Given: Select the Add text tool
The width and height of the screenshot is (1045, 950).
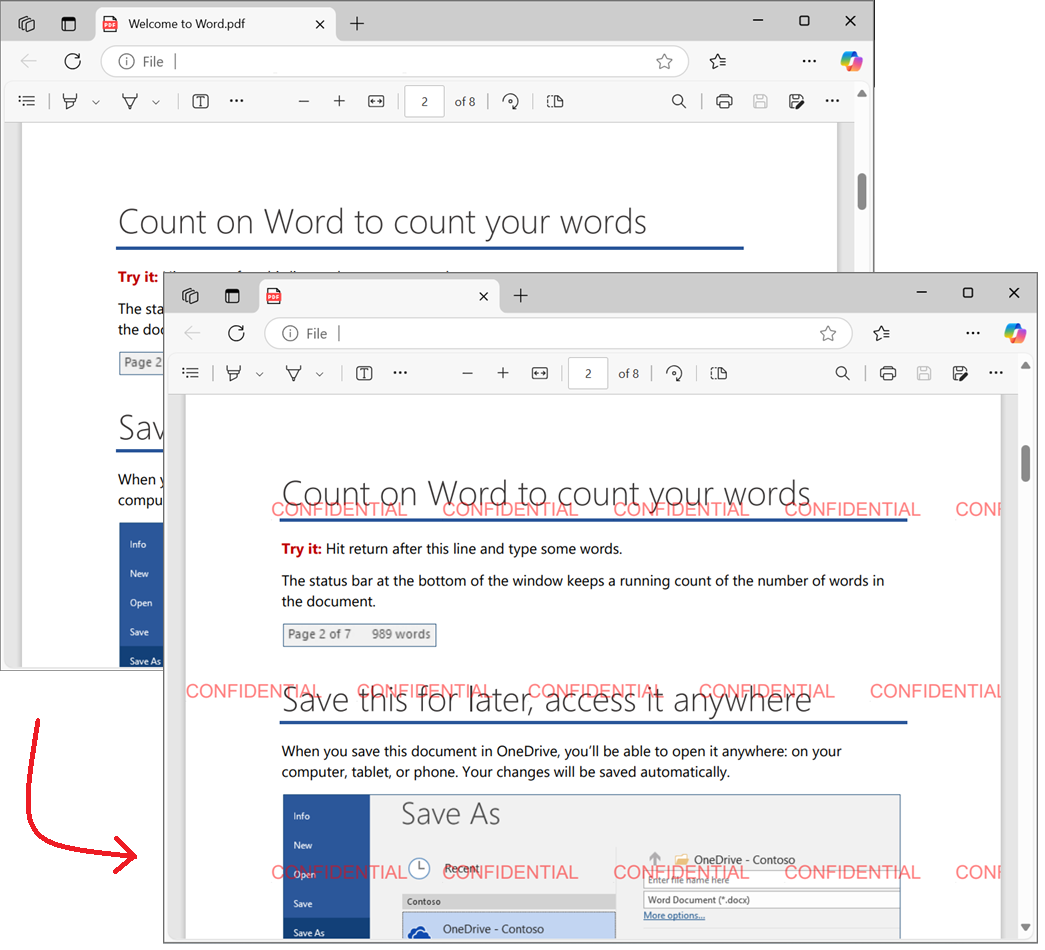Looking at the screenshot, I should click(363, 373).
